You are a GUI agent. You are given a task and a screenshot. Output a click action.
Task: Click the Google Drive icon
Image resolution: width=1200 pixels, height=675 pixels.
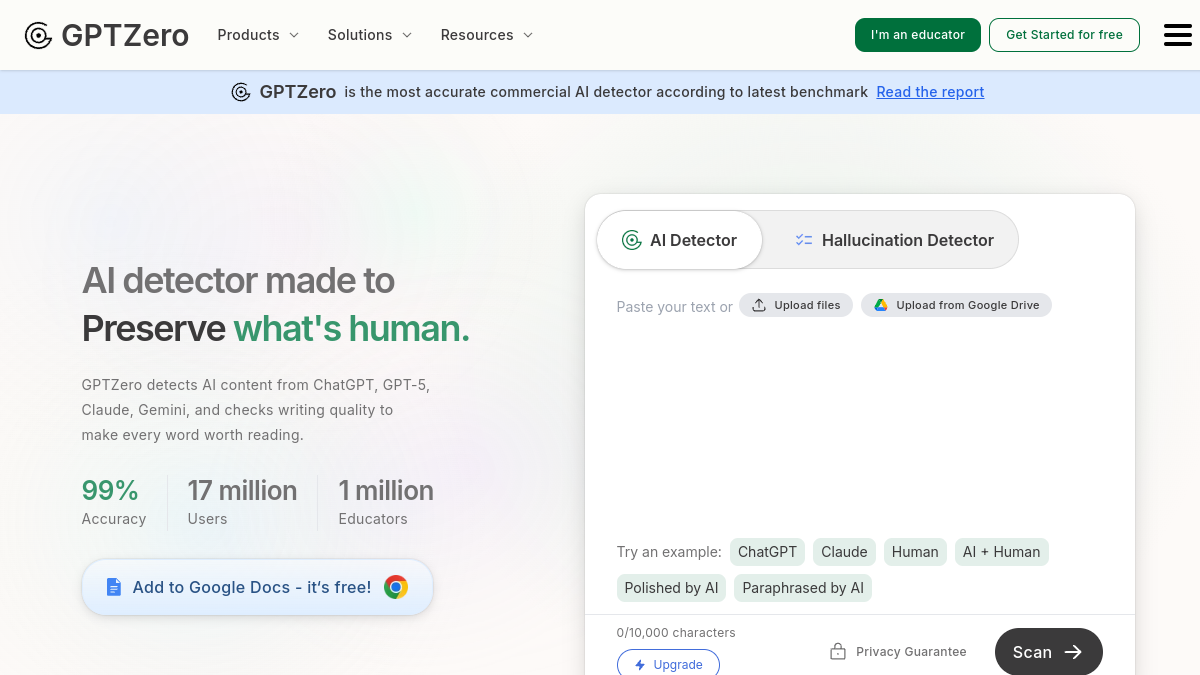coord(881,305)
